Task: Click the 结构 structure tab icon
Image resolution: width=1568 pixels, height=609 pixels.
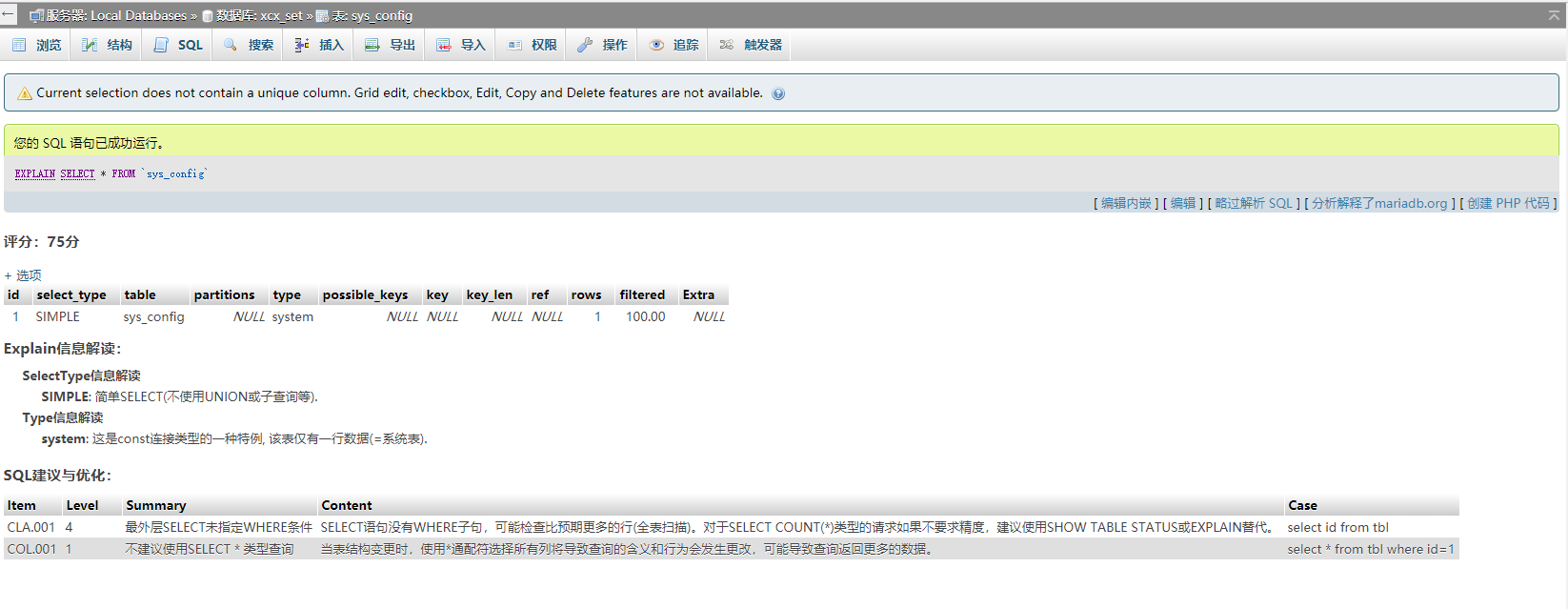Action: [x=90, y=45]
